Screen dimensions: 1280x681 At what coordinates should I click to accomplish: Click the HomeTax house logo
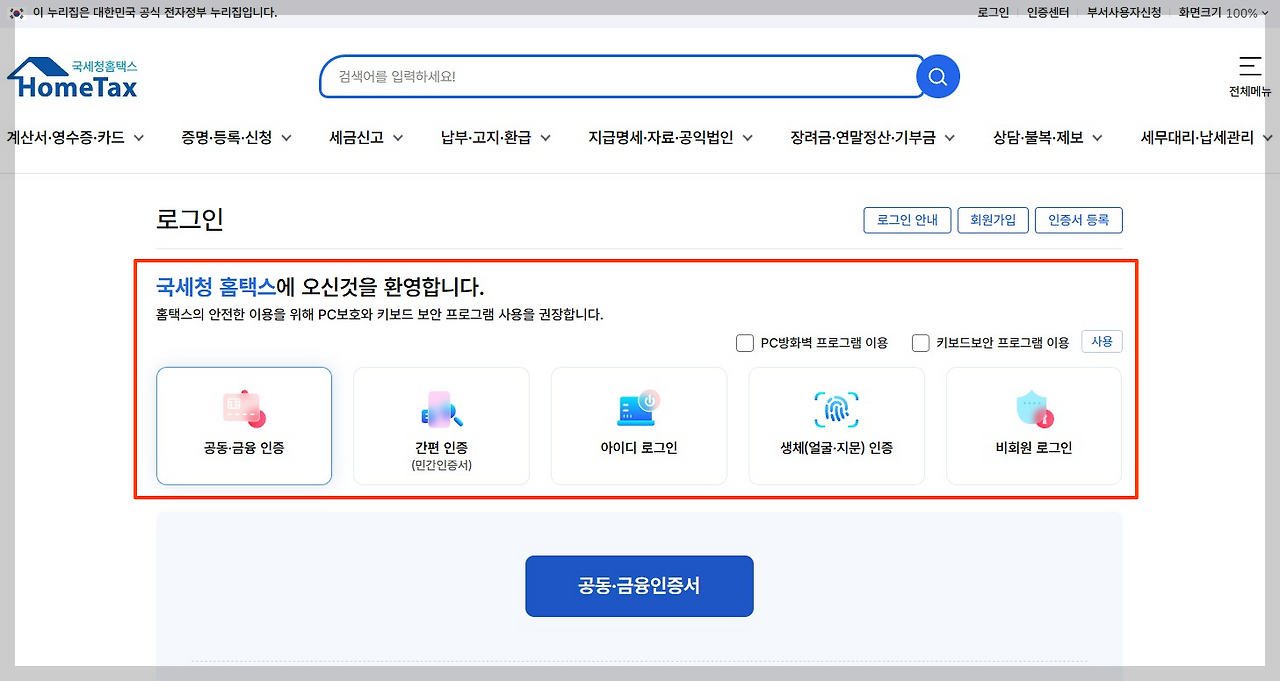click(72, 78)
